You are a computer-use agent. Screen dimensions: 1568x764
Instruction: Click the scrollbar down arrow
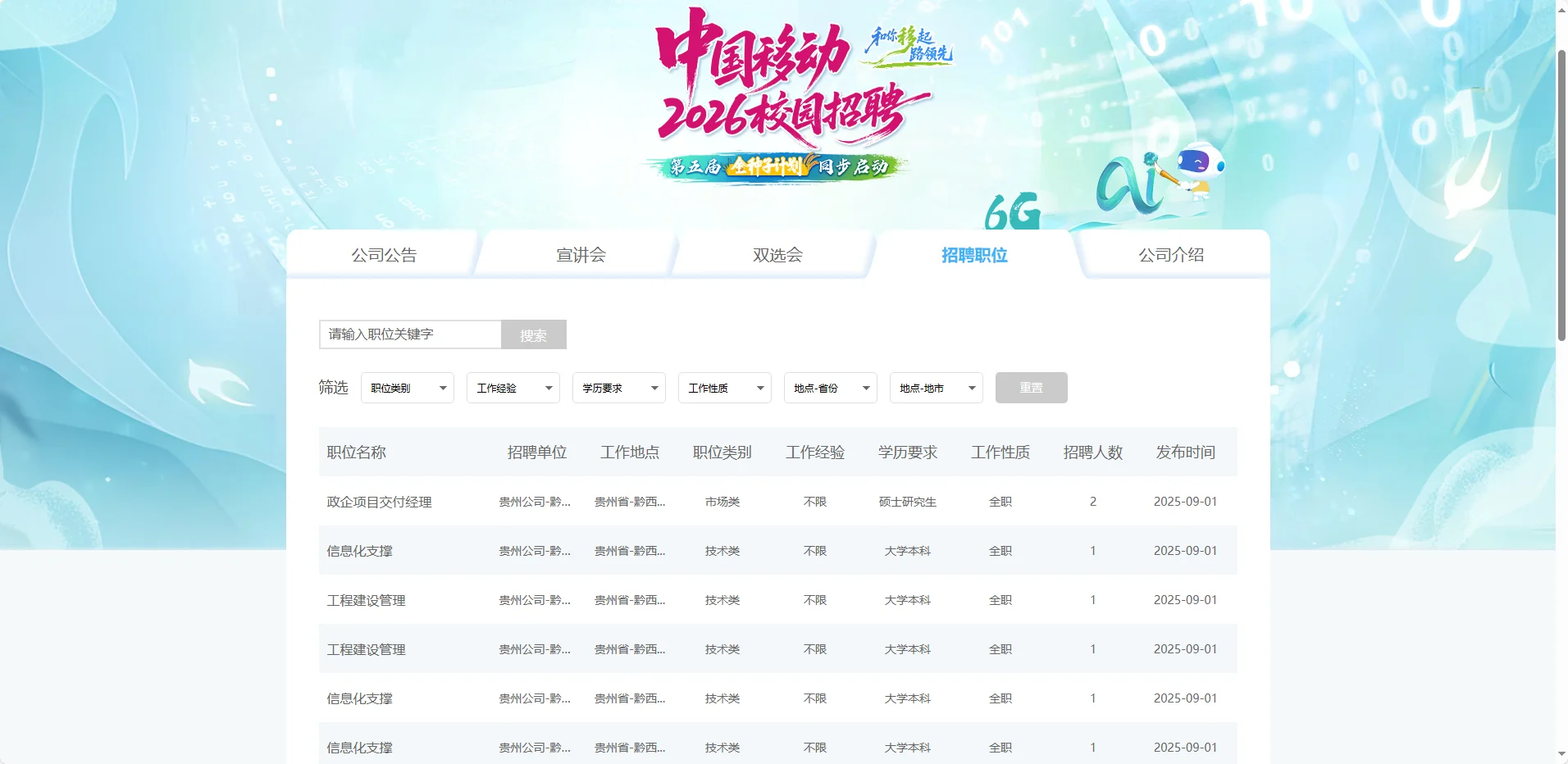click(1561, 755)
